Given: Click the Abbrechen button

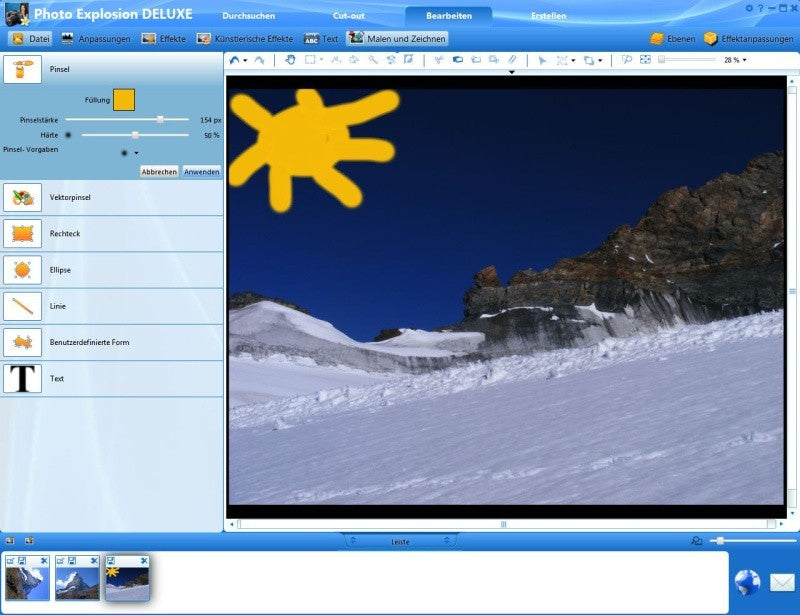Looking at the screenshot, I should pos(159,172).
